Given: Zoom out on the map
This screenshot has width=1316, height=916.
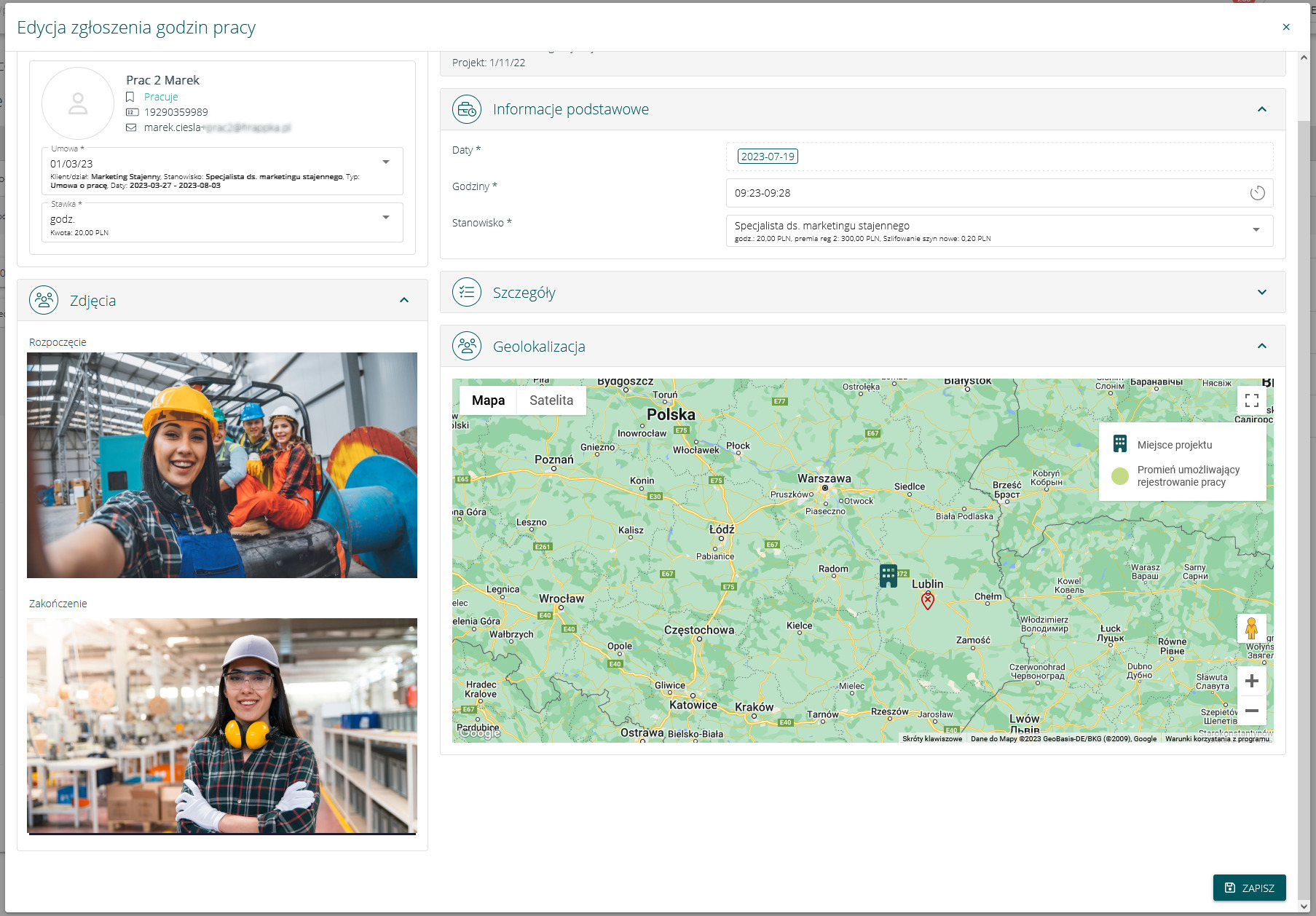Looking at the screenshot, I should click(1251, 711).
